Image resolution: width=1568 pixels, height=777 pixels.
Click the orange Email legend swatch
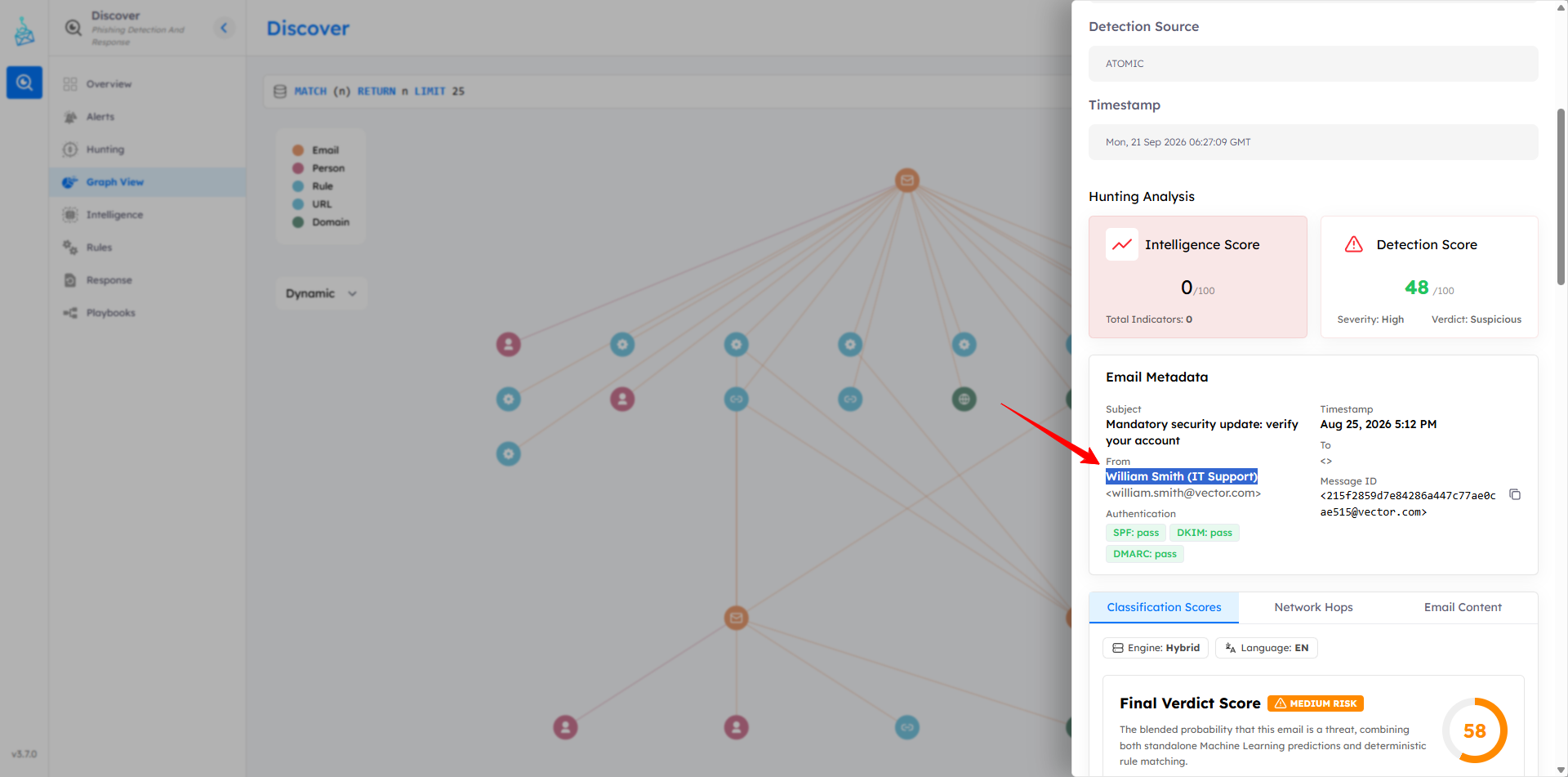tap(298, 150)
